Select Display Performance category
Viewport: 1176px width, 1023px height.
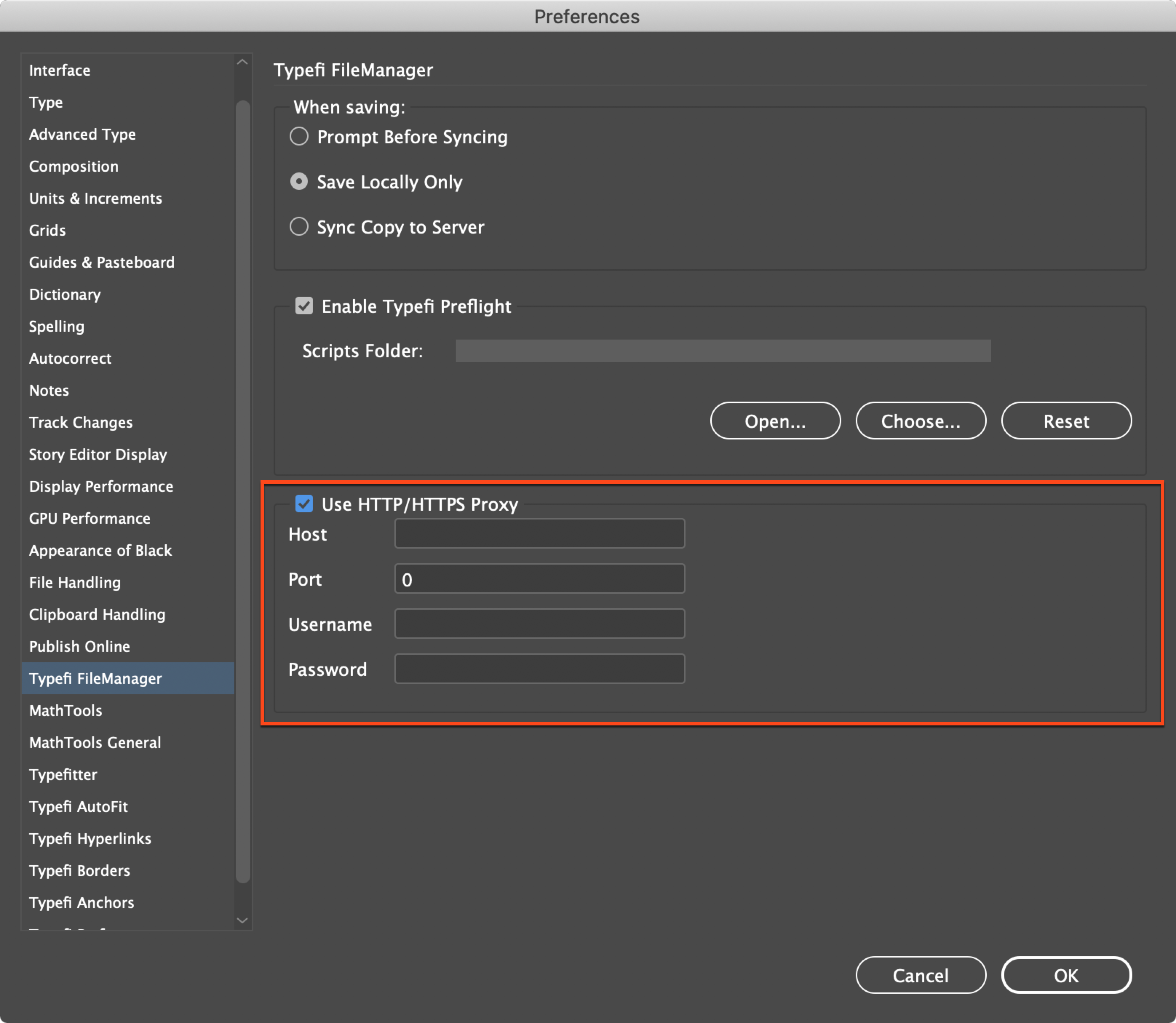click(x=128, y=486)
